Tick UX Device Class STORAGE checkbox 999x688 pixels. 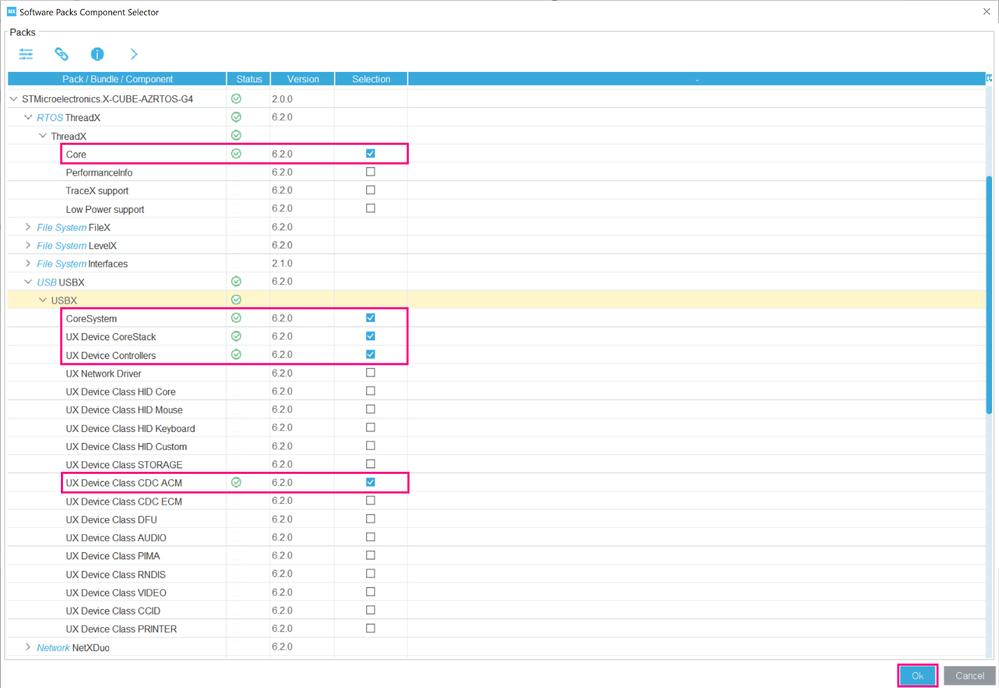click(x=371, y=464)
